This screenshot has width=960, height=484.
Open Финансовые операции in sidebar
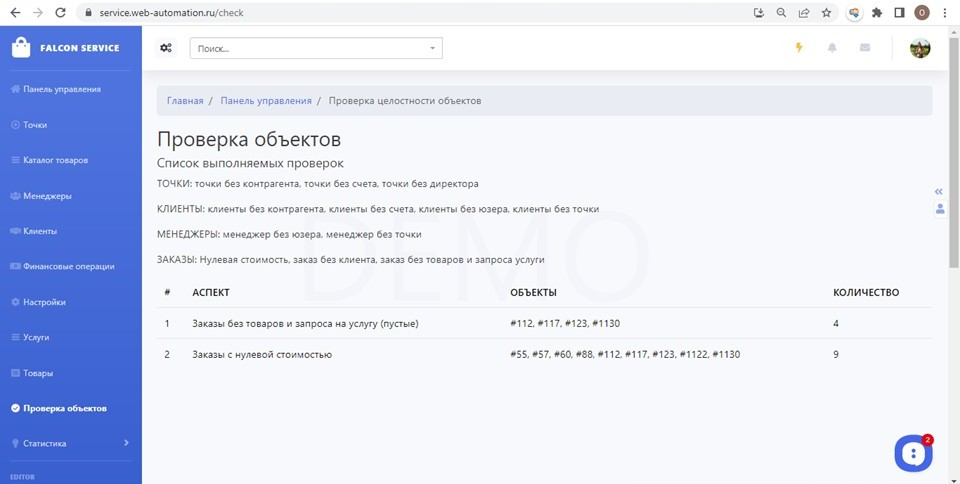(x=62, y=267)
